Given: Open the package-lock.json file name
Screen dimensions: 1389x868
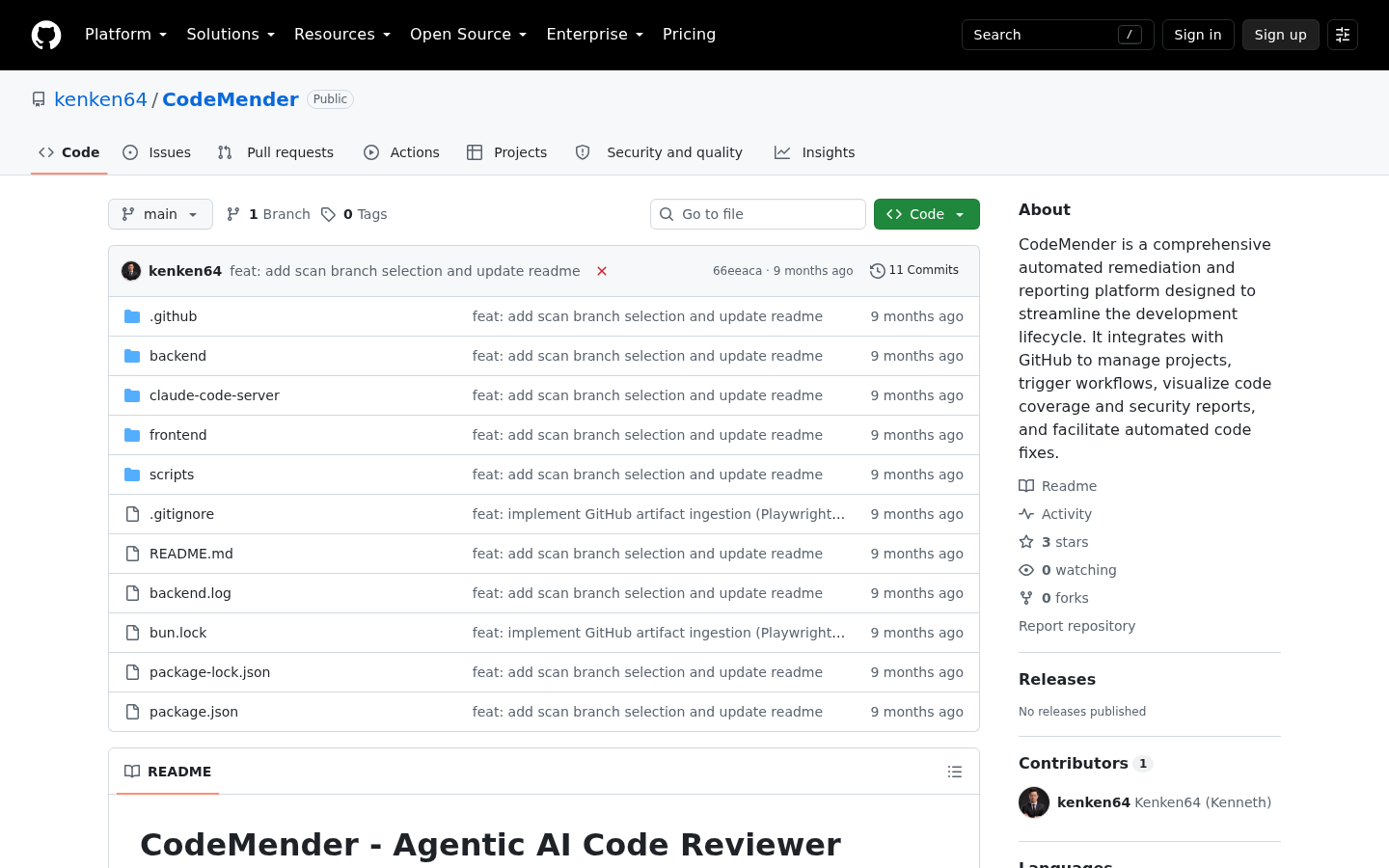Looking at the screenshot, I should click(209, 672).
